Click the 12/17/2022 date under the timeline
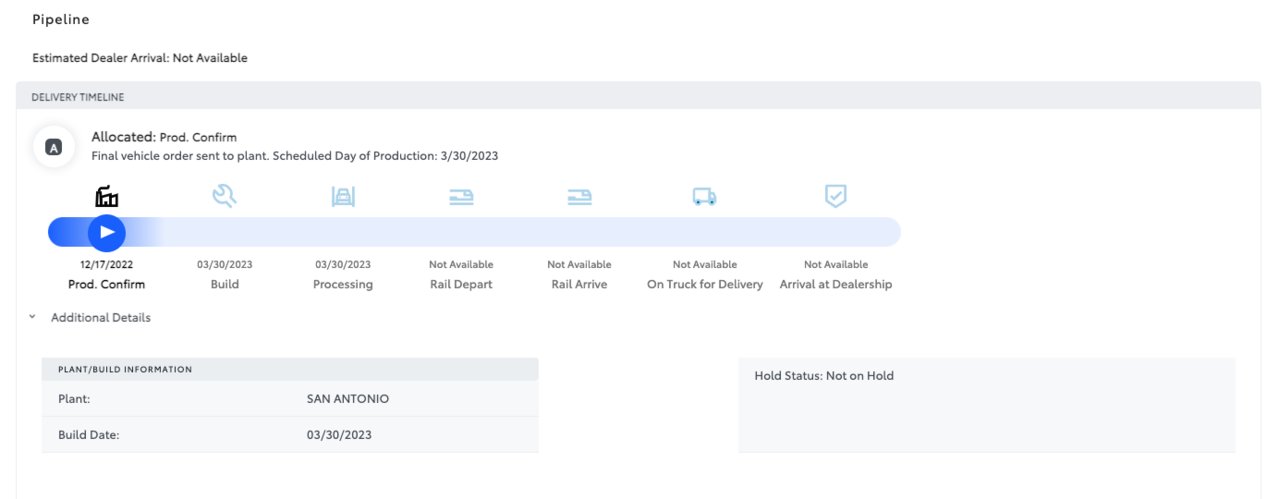The width and height of the screenshot is (1279, 499). tap(106, 265)
